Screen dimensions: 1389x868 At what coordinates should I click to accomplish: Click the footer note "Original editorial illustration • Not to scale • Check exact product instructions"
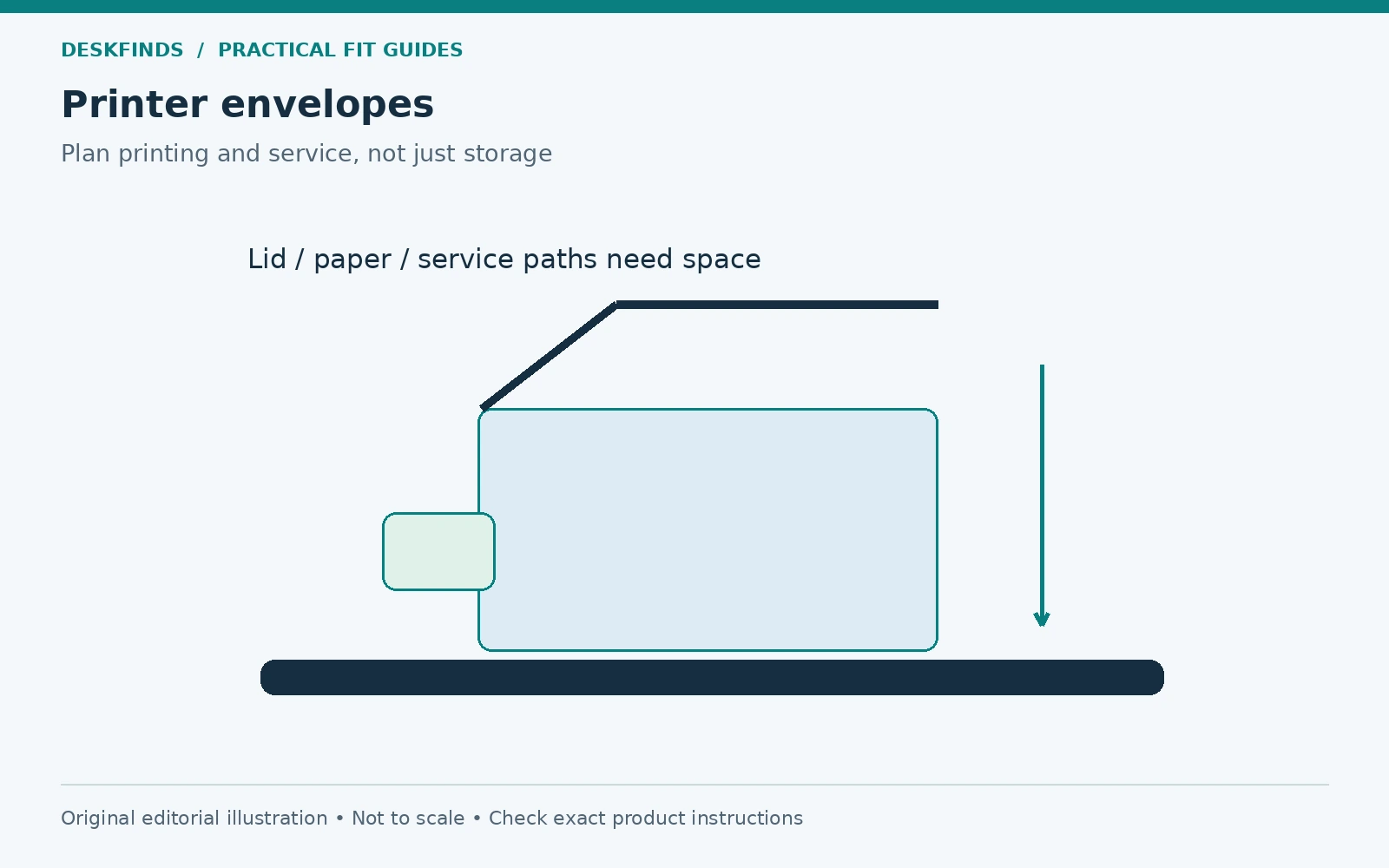pyautogui.click(x=431, y=819)
